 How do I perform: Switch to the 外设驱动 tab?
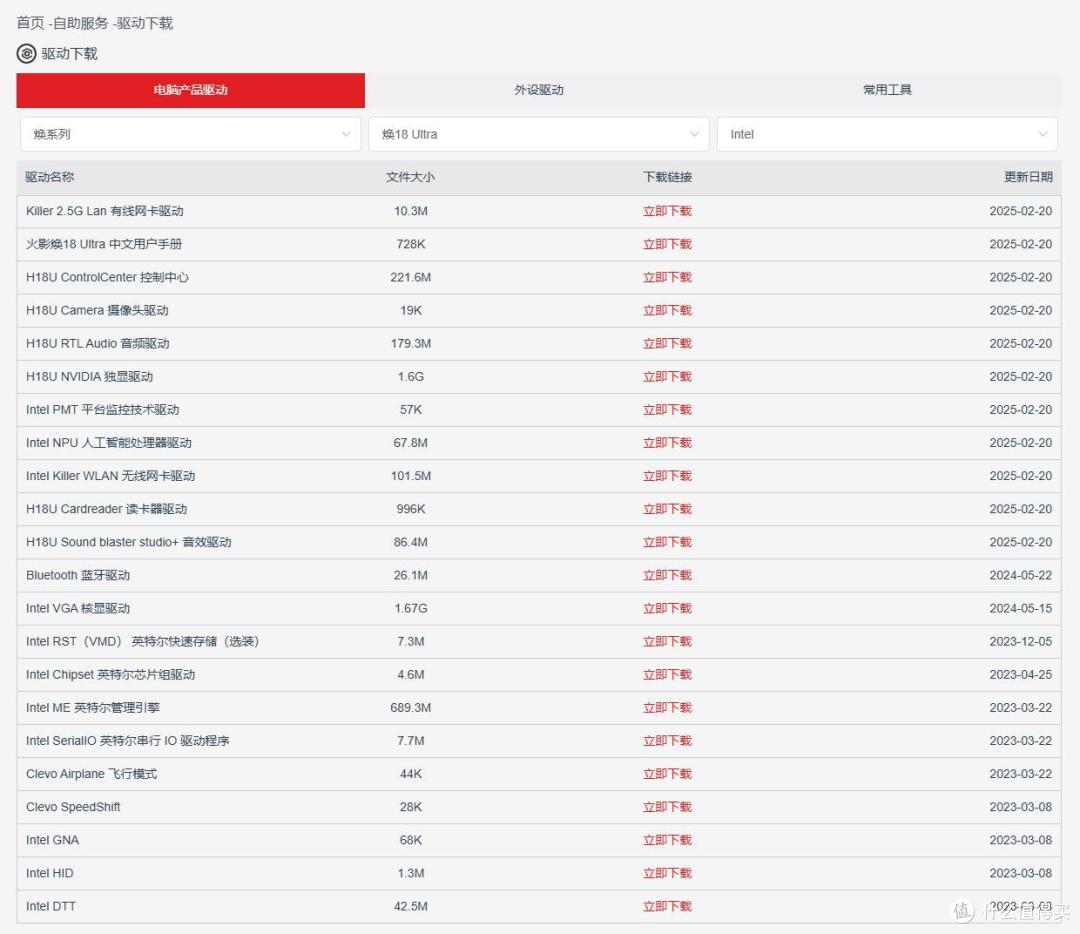coord(539,90)
